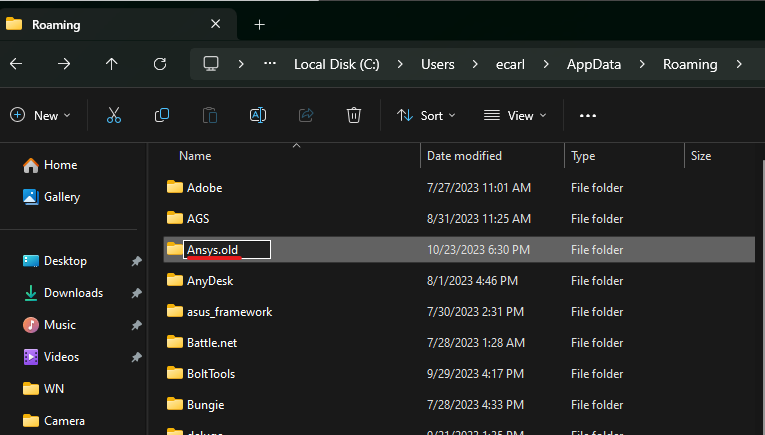
Task: Add a new tab with plus button
Action: coord(259,24)
